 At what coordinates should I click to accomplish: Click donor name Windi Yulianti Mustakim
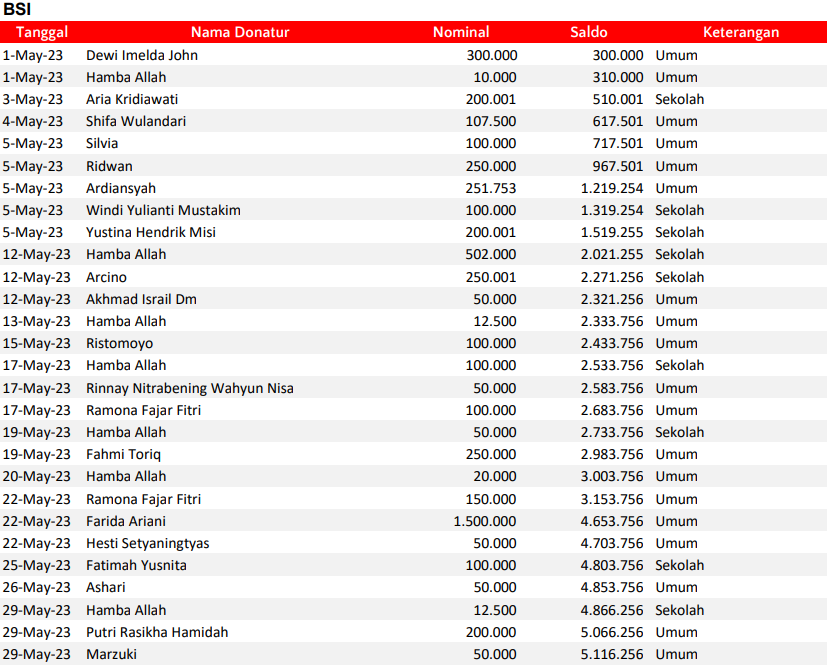click(x=163, y=210)
